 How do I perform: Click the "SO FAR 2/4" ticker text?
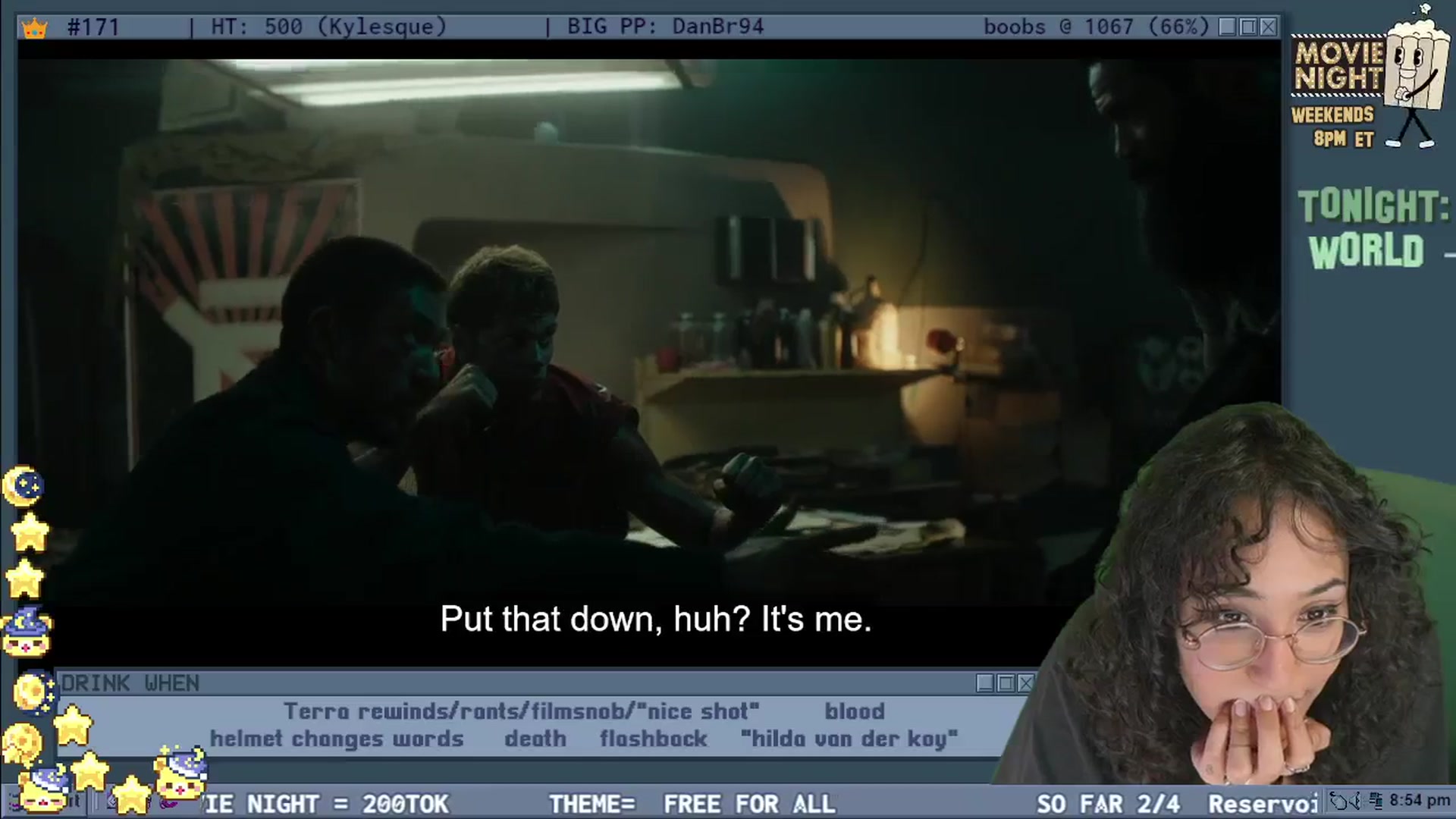(x=1108, y=804)
